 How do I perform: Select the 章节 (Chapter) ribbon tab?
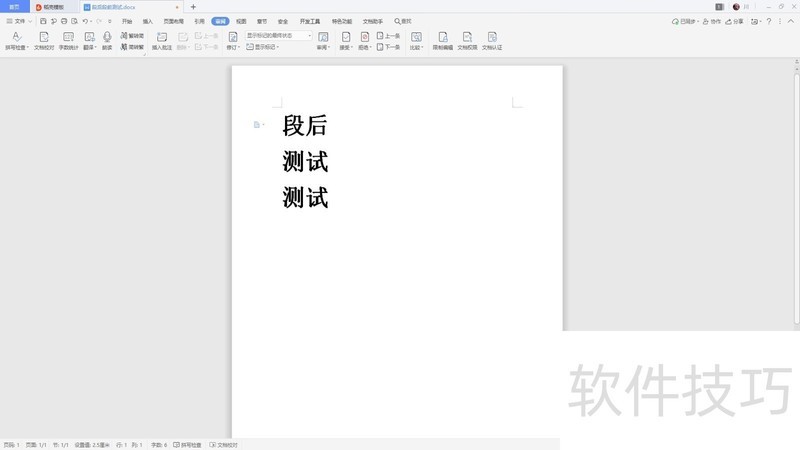coord(262,21)
